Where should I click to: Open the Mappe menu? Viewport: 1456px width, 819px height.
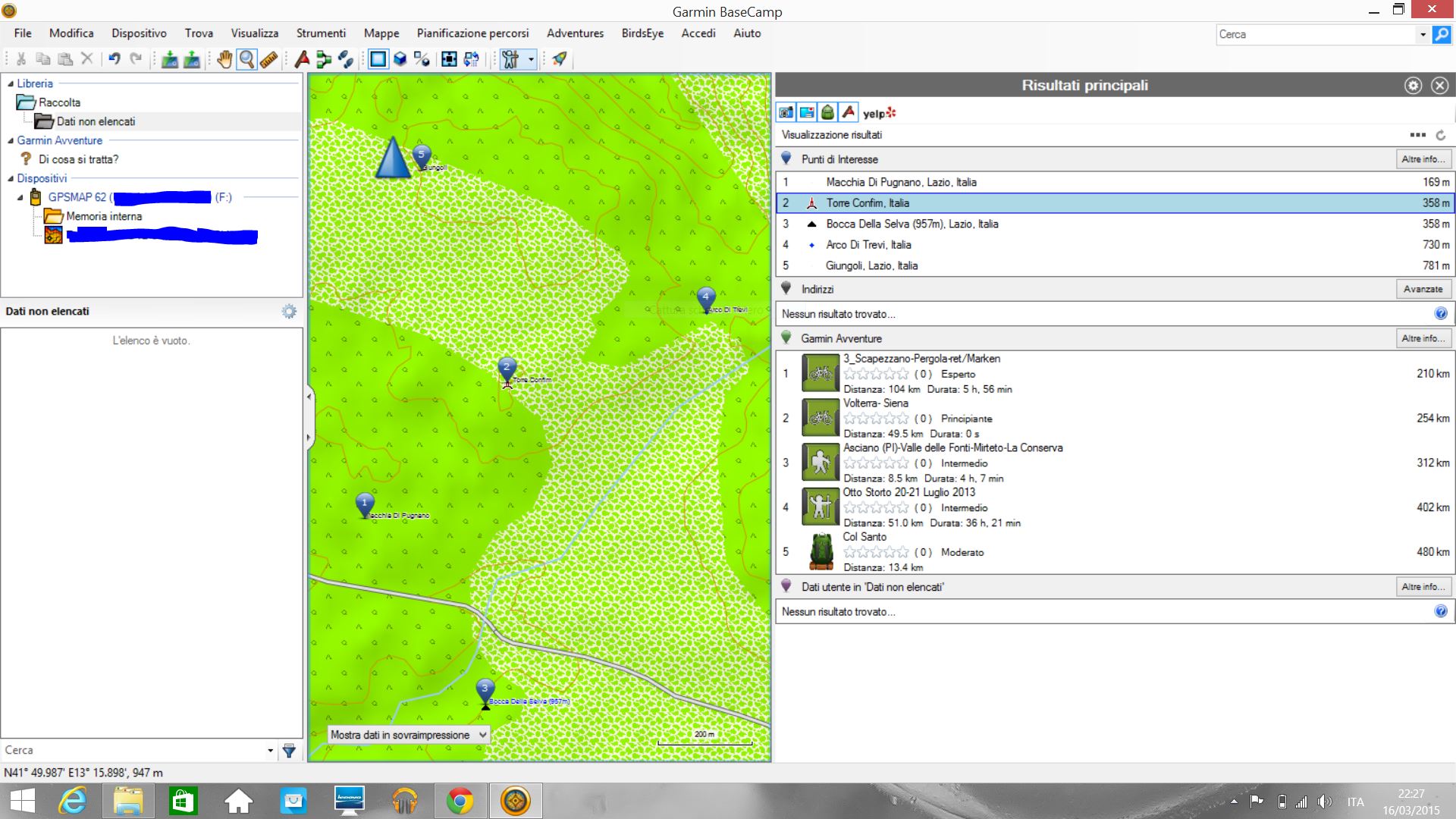tap(381, 33)
